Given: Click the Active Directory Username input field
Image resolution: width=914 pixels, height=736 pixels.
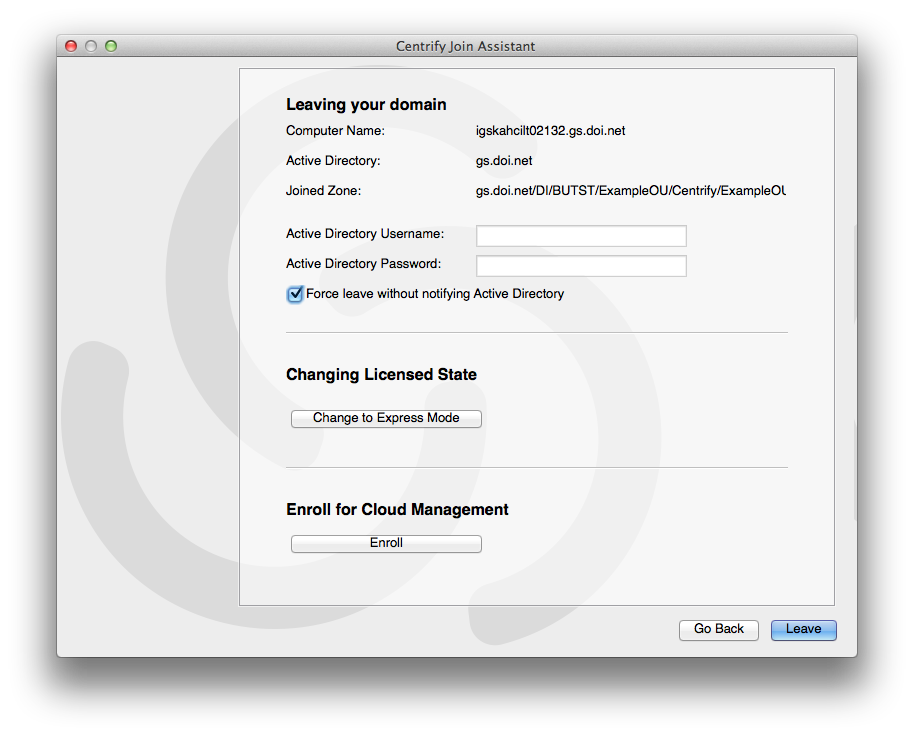Looking at the screenshot, I should point(581,235).
